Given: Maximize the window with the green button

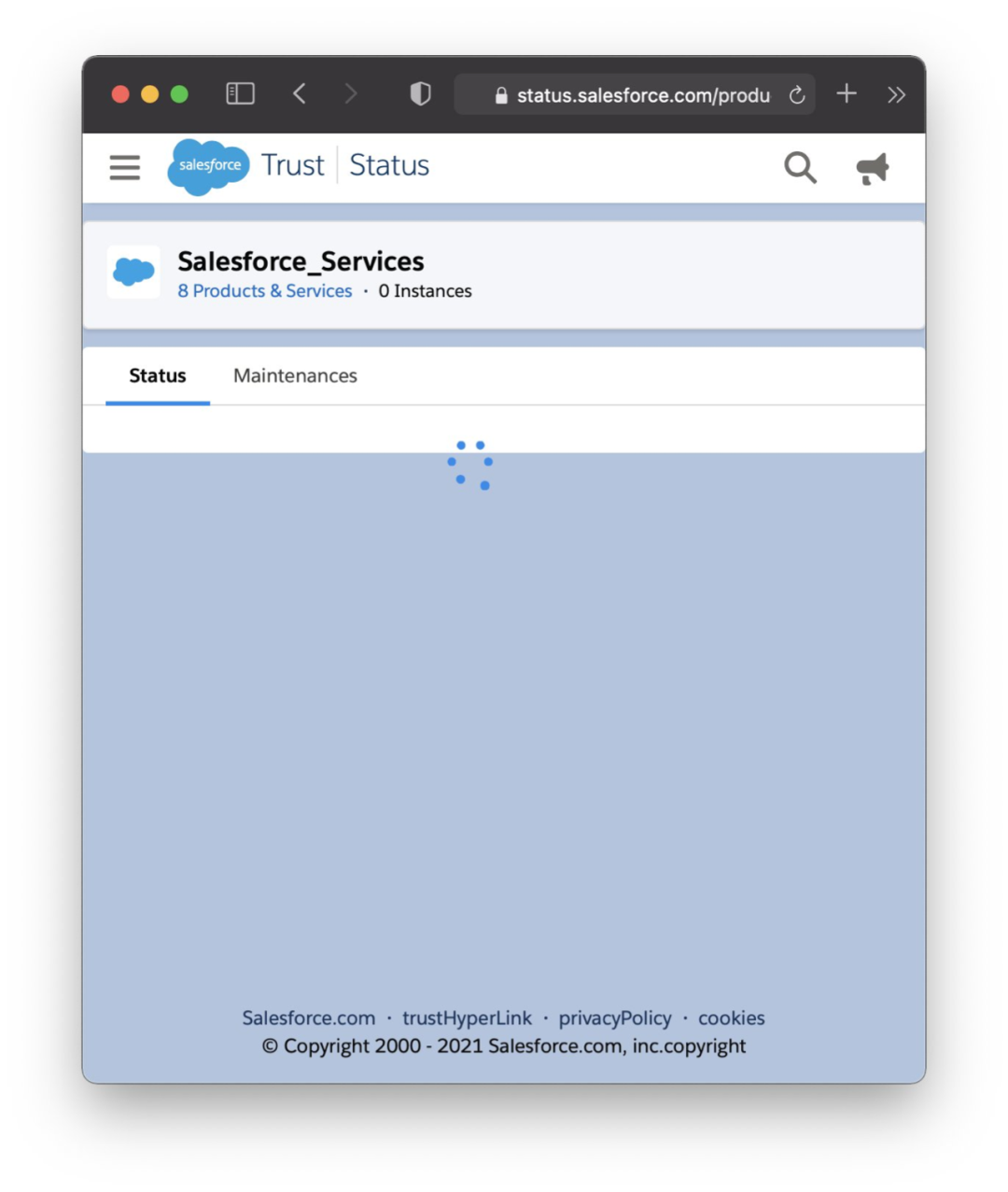Looking at the screenshot, I should pyautogui.click(x=179, y=94).
